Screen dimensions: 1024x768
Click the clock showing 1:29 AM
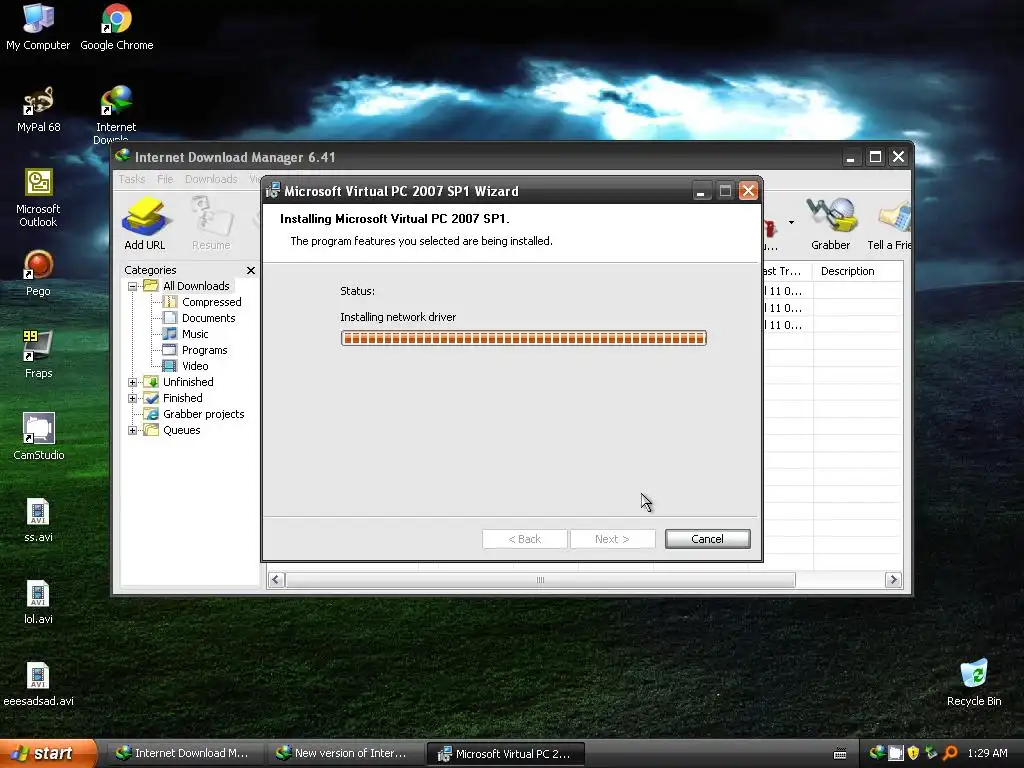987,753
